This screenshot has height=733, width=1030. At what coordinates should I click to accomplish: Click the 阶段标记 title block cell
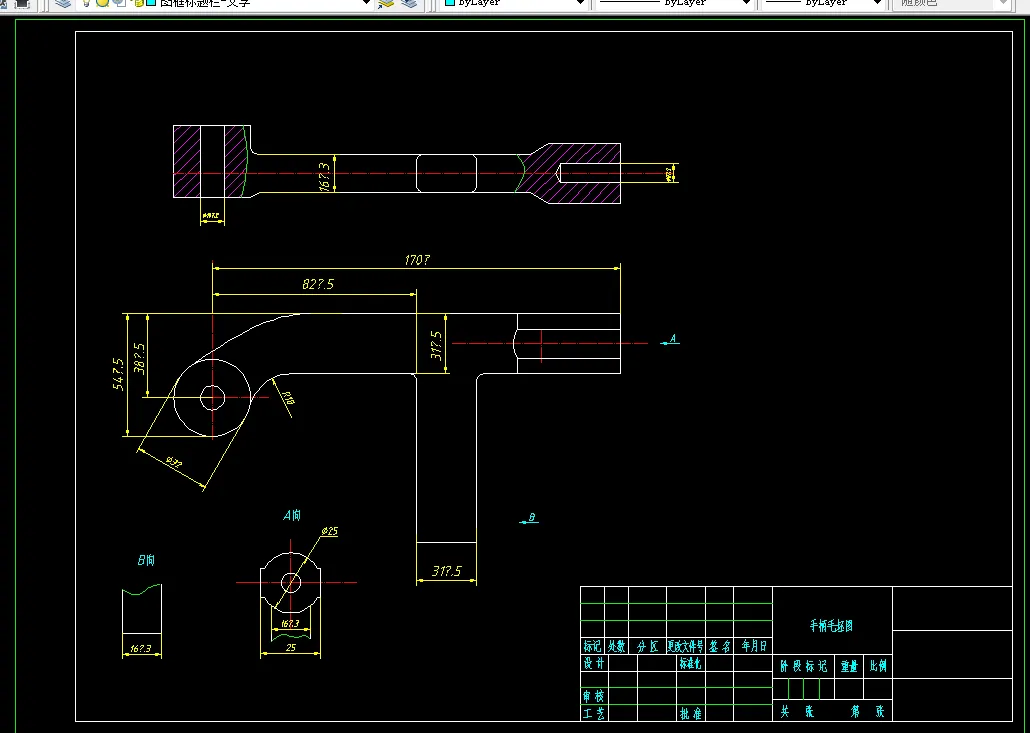click(x=803, y=666)
